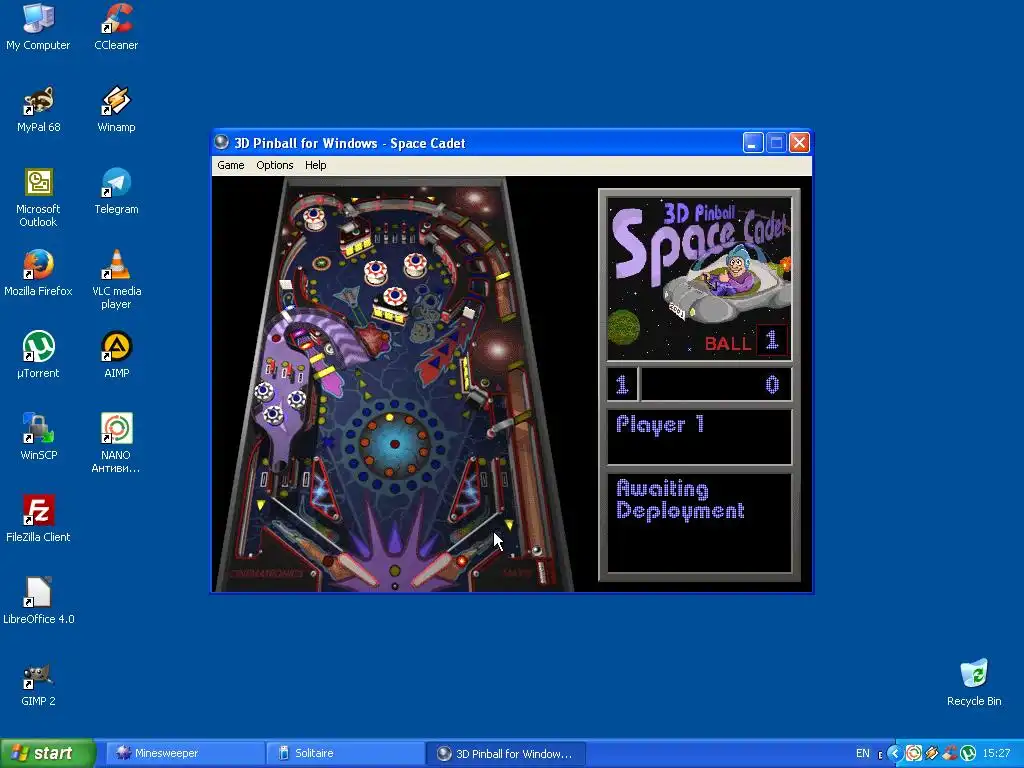Image resolution: width=1024 pixels, height=768 pixels.
Task: Click the taskbar clock showing 15:27
Action: tap(997, 753)
